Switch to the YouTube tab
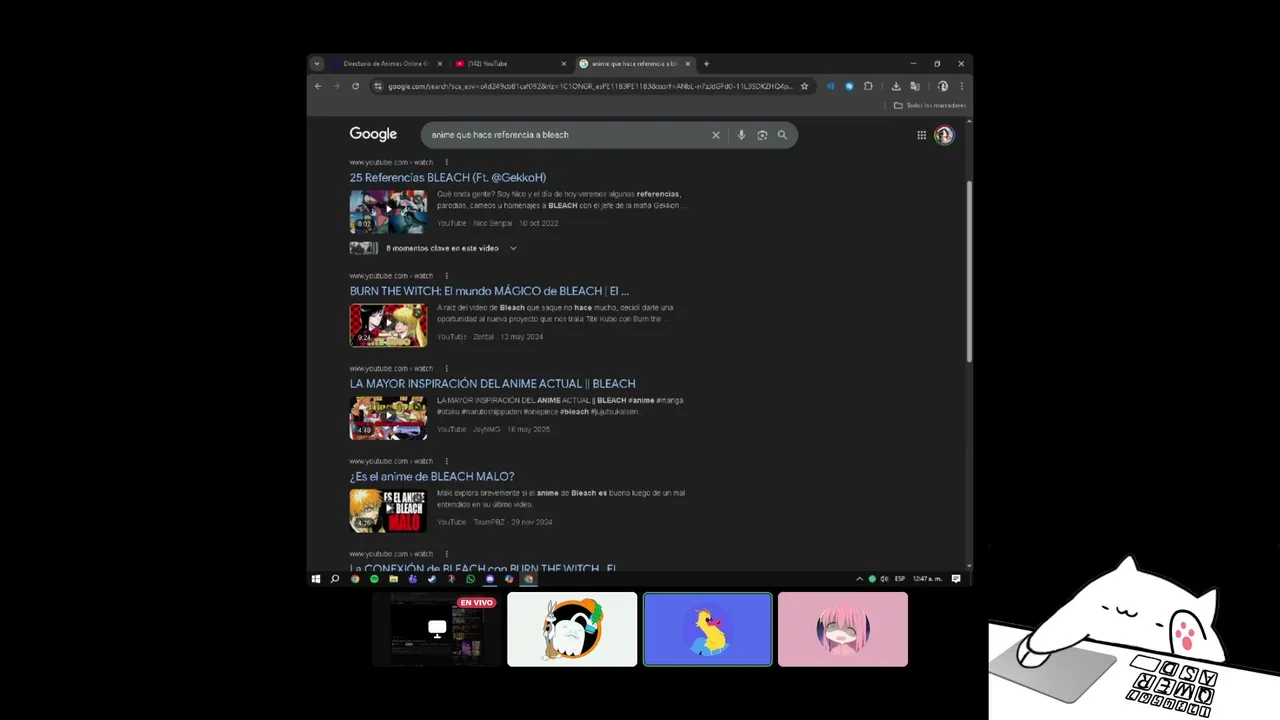The height and width of the screenshot is (720, 1280). point(510,64)
